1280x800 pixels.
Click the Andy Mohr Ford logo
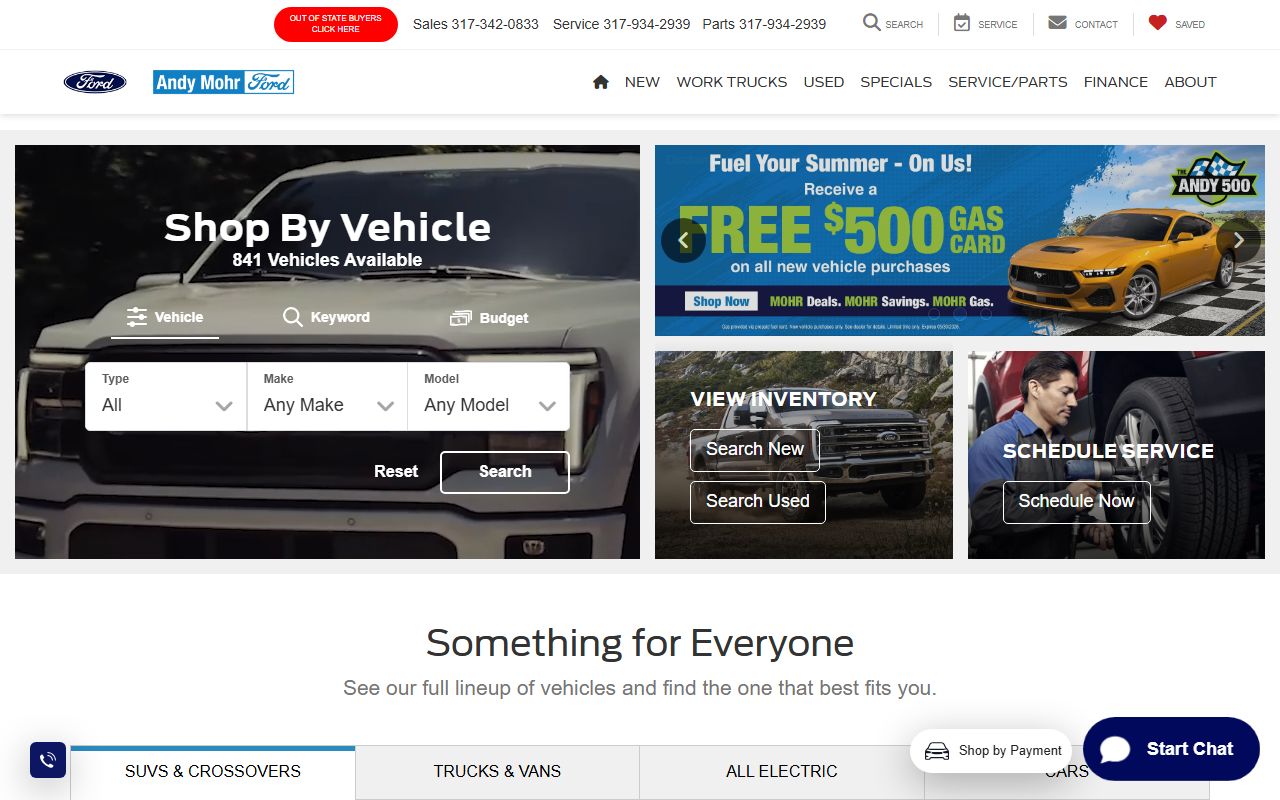pyautogui.click(x=223, y=82)
